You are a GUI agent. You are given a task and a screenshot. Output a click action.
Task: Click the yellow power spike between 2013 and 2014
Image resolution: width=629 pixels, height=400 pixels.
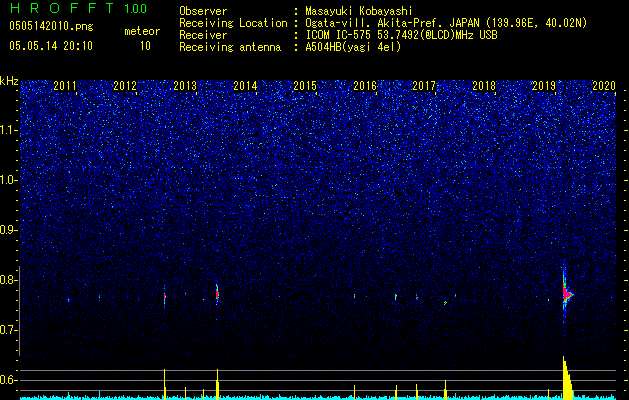click(217, 384)
